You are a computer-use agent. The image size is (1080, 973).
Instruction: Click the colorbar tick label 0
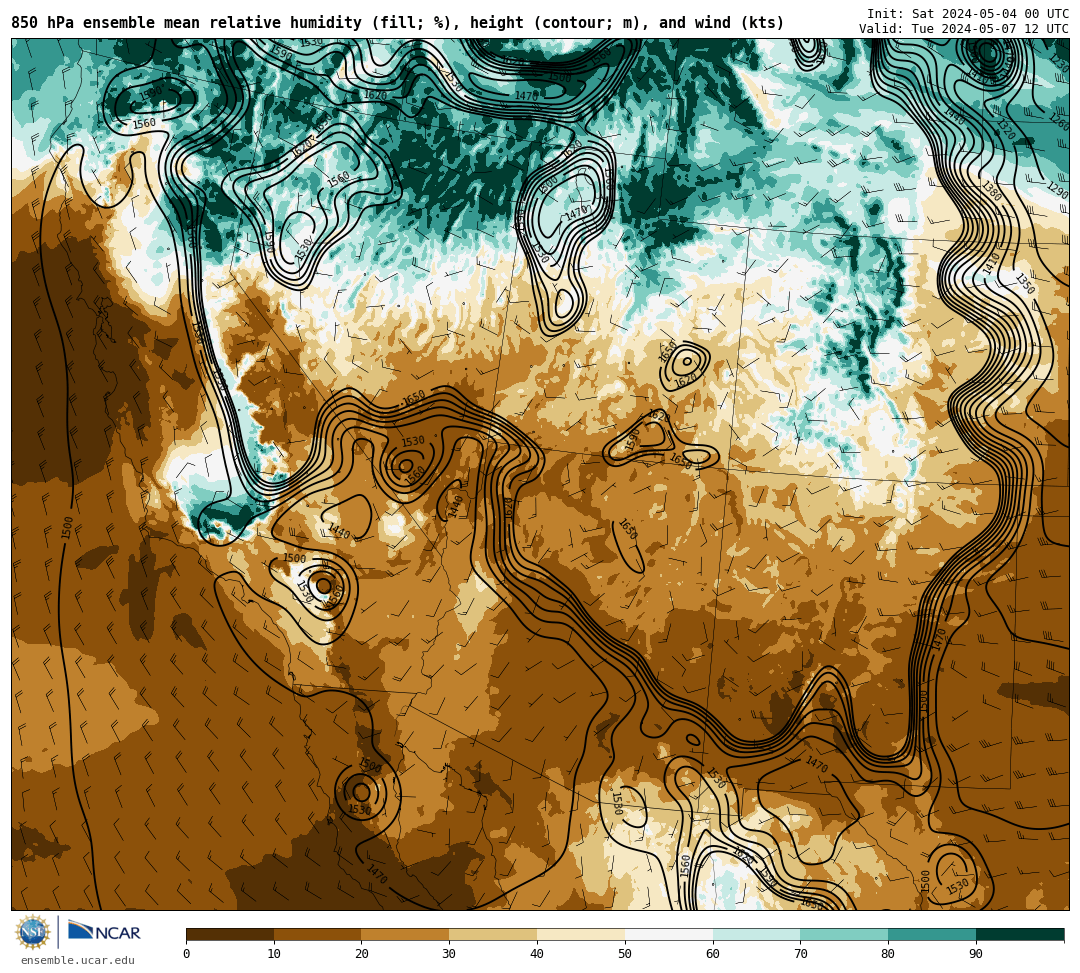(x=187, y=954)
